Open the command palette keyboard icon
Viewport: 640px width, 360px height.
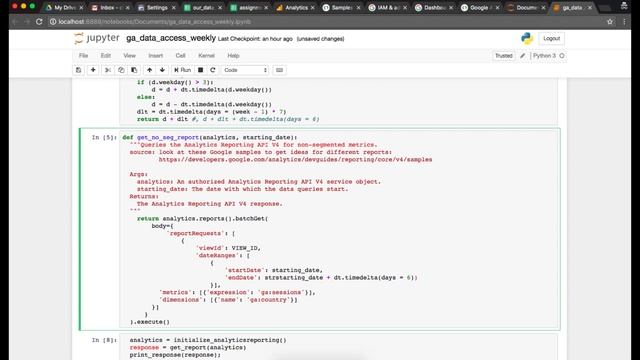pos(279,70)
